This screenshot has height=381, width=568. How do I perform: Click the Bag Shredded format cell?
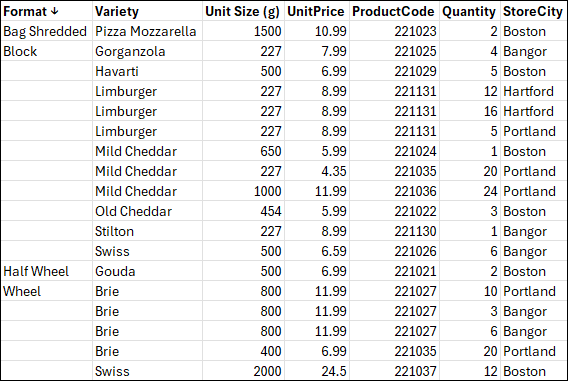coord(47,31)
